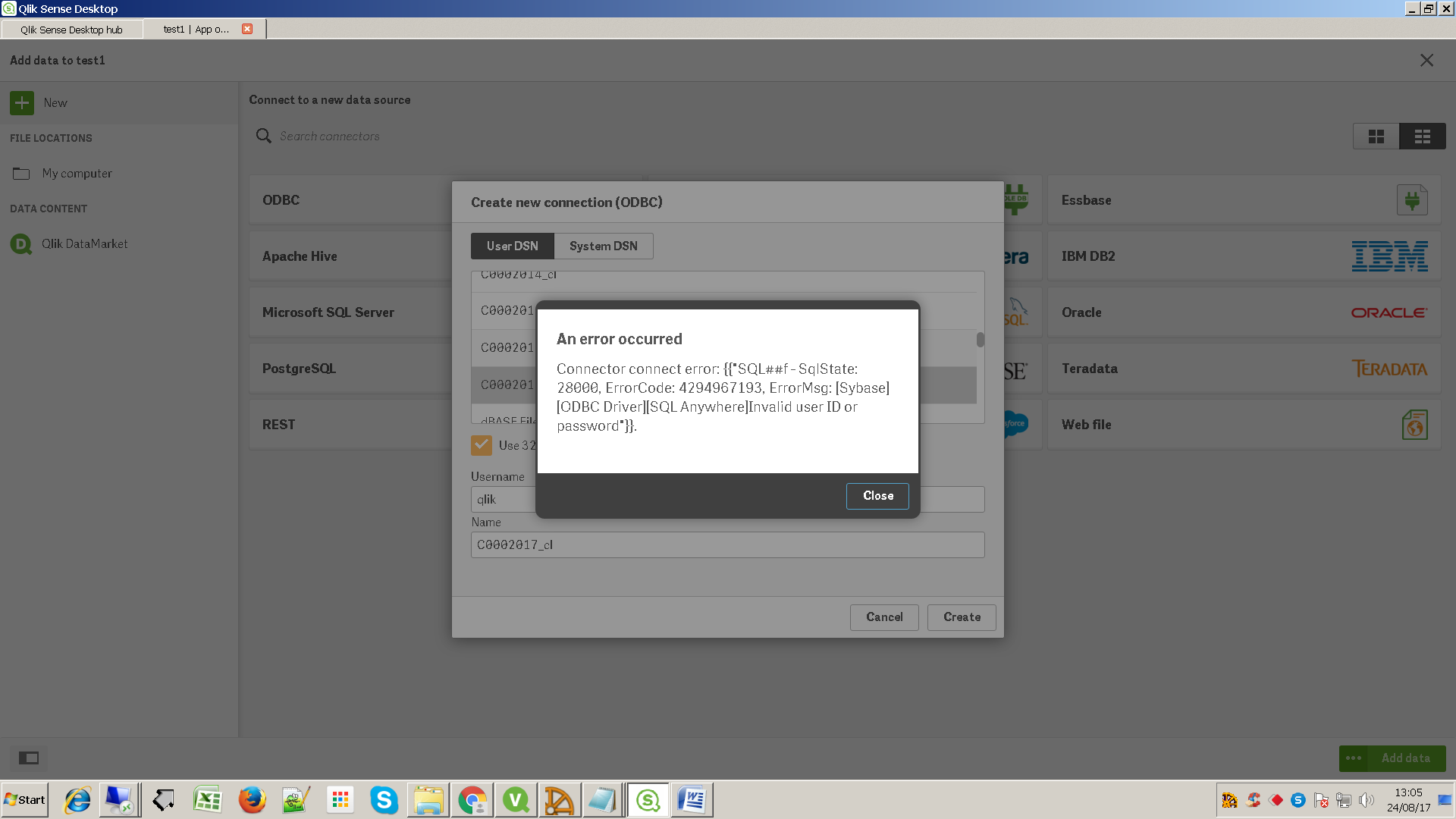Open Excel from the taskbar
This screenshot has height=819, width=1456.
207,800
